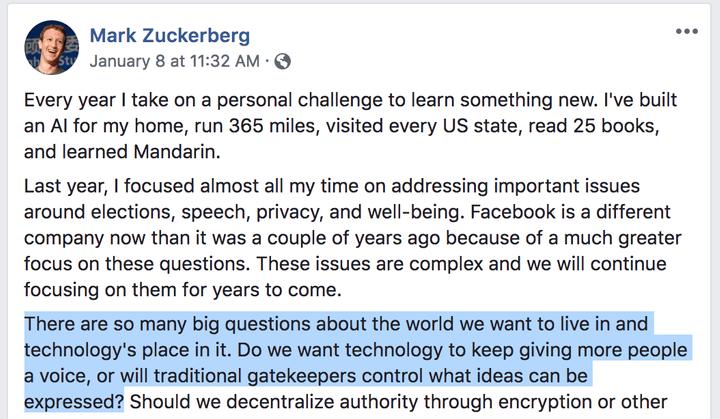Open the post options three-dot menu
The width and height of the screenshot is (720, 419).
tap(687, 31)
